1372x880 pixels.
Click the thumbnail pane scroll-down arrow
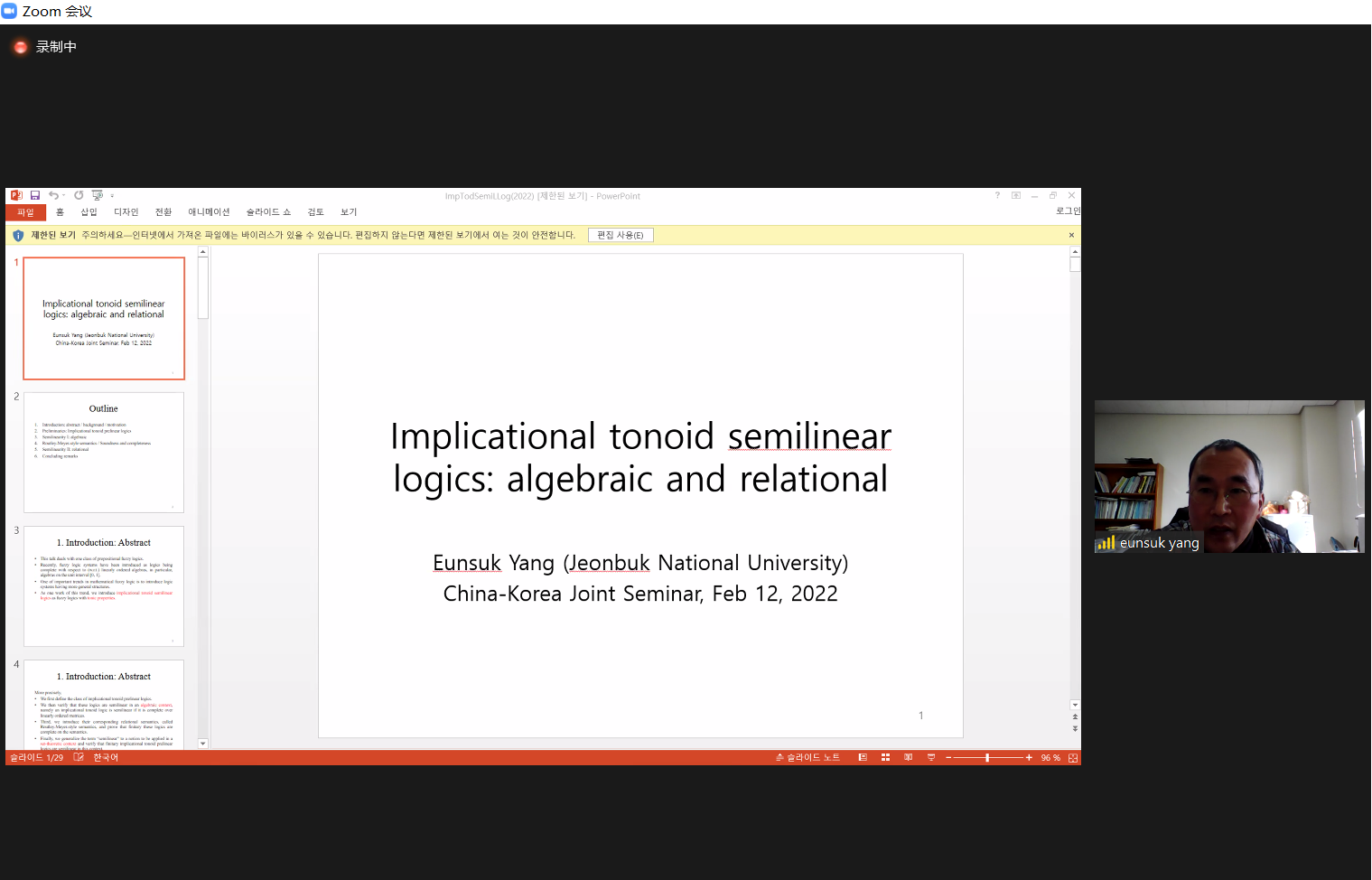[203, 744]
